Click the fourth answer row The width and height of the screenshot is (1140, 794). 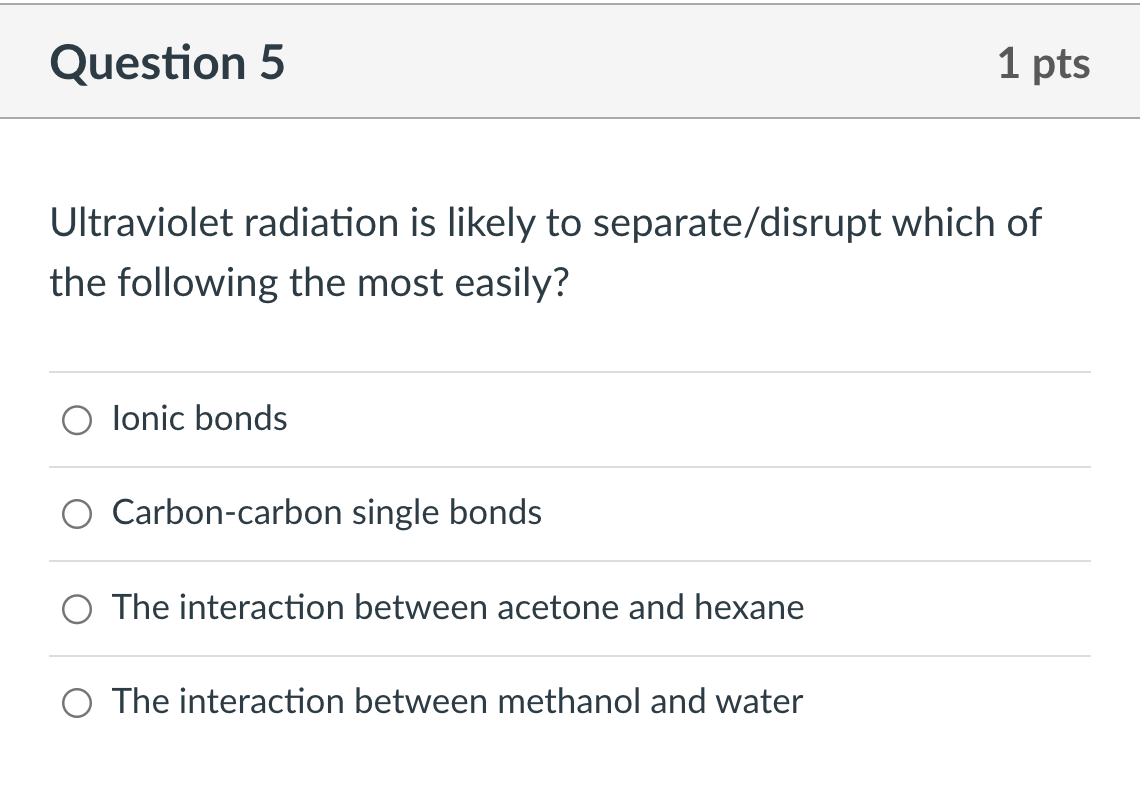[x=569, y=702]
